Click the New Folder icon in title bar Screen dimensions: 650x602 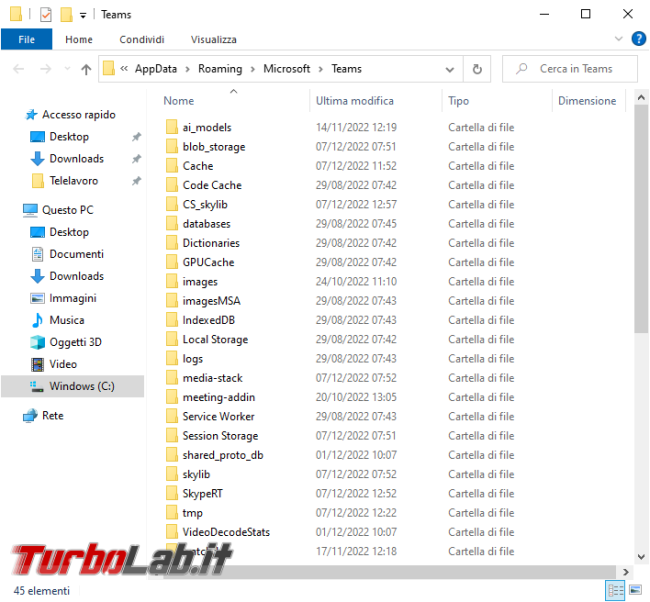66,15
